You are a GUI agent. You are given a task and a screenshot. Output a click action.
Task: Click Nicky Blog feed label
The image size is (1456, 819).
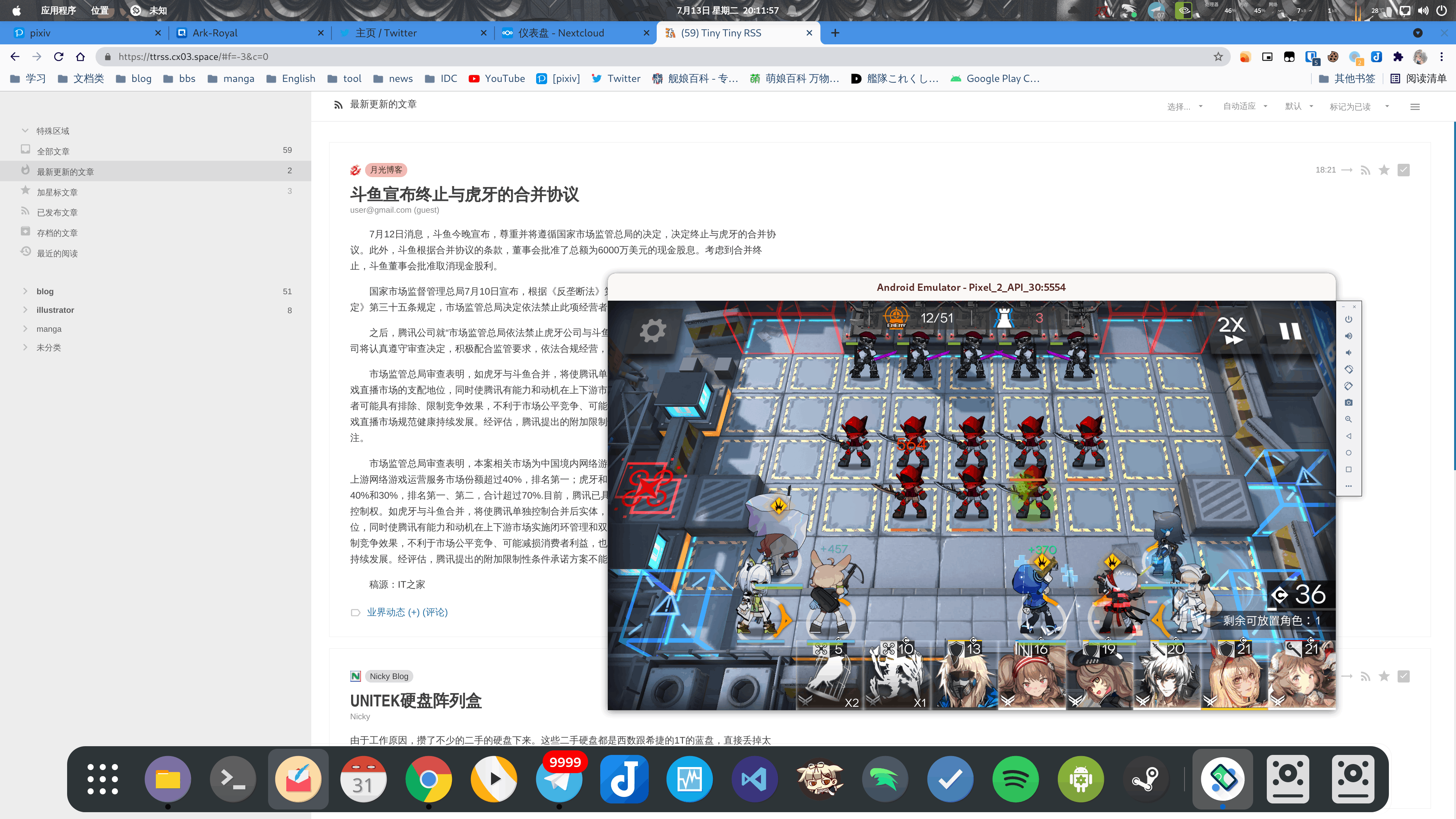(x=389, y=676)
